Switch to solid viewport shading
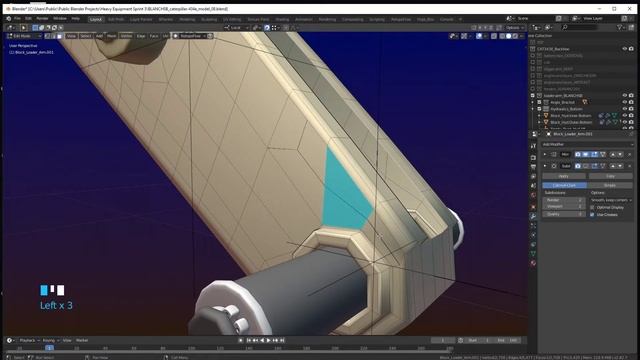This screenshot has width=640, height=360. pos(509,36)
